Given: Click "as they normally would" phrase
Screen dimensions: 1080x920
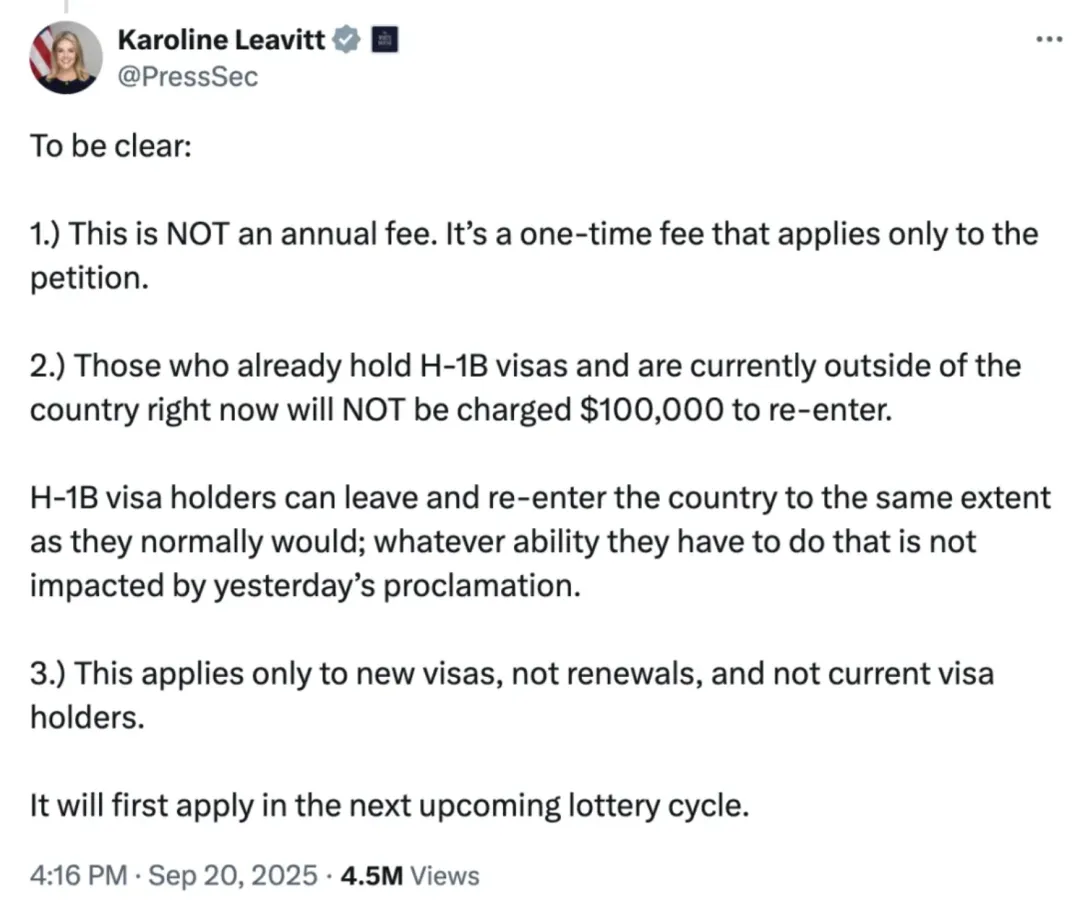Looking at the screenshot, I should [197, 542].
